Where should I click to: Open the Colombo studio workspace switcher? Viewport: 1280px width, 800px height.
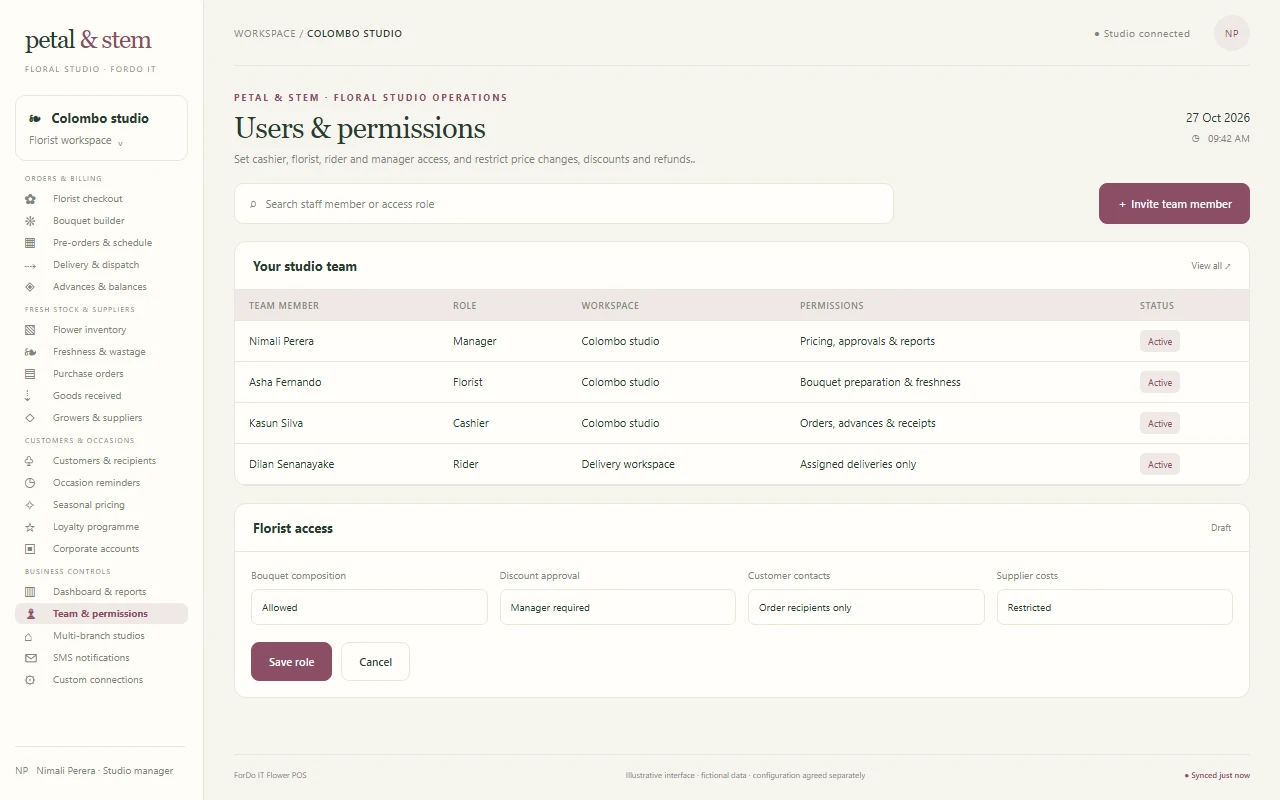101,128
